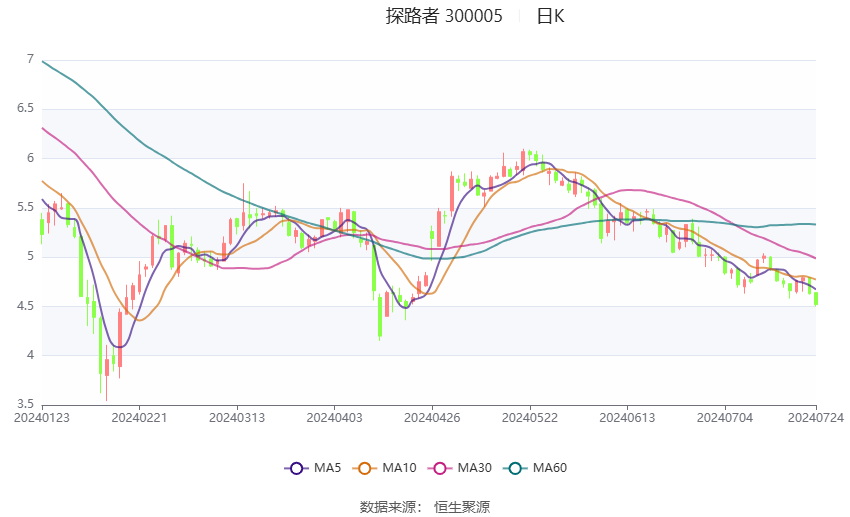This screenshot has width=850, height=517.
Task: Click the 3.5 price label on the y-axis
Action: coord(25,403)
